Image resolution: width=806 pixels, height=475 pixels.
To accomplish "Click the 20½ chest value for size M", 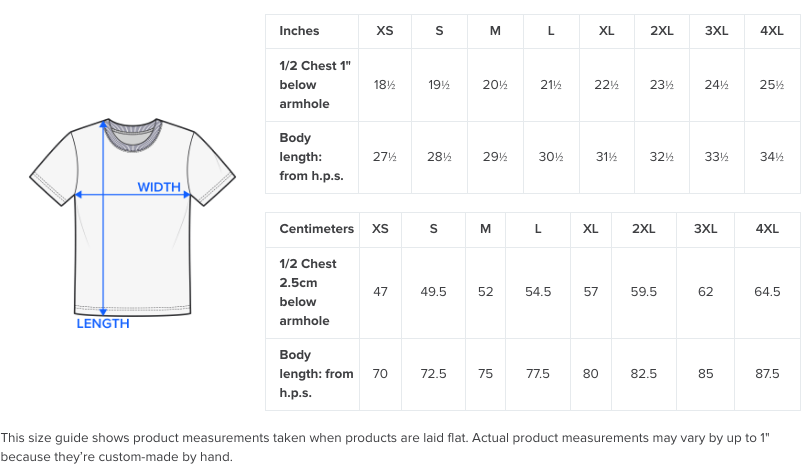I will tap(495, 85).
